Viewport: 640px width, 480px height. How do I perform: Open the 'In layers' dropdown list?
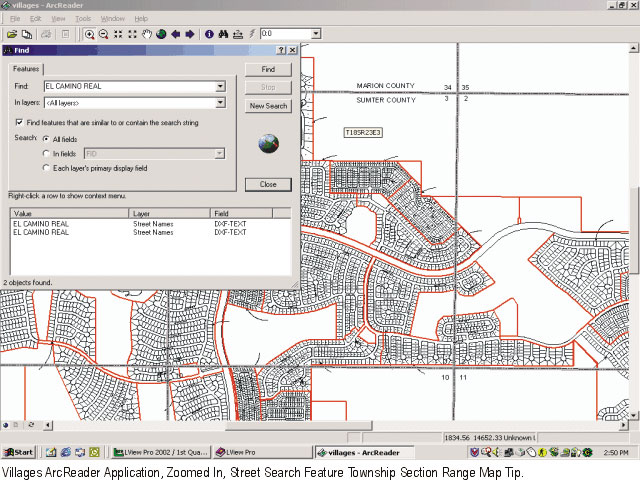click(220, 103)
